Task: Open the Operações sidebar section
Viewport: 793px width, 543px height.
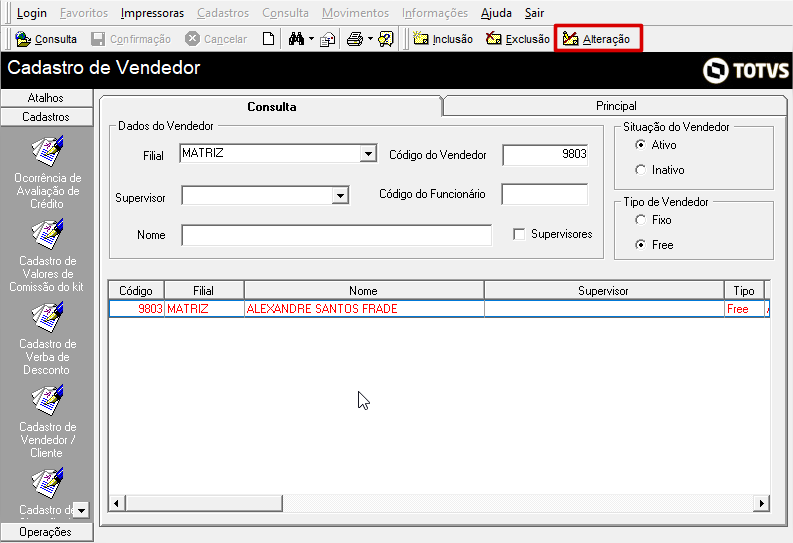Action: 46,532
